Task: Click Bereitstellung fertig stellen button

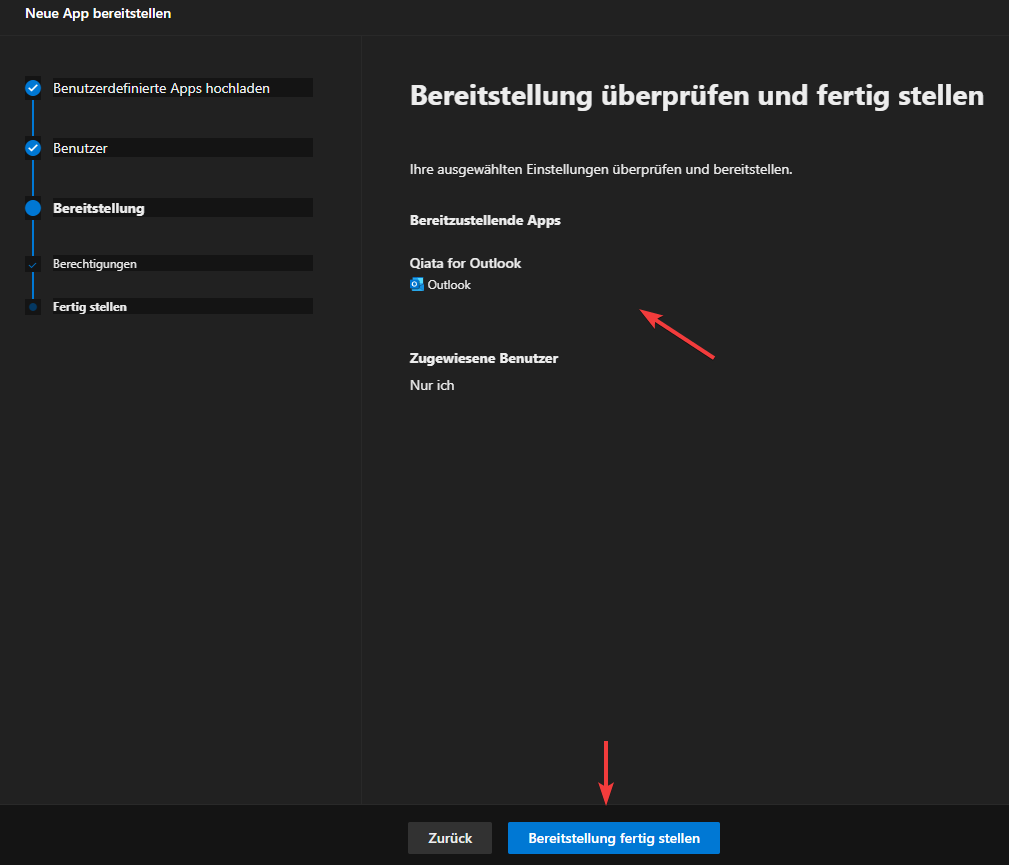Action: click(613, 838)
